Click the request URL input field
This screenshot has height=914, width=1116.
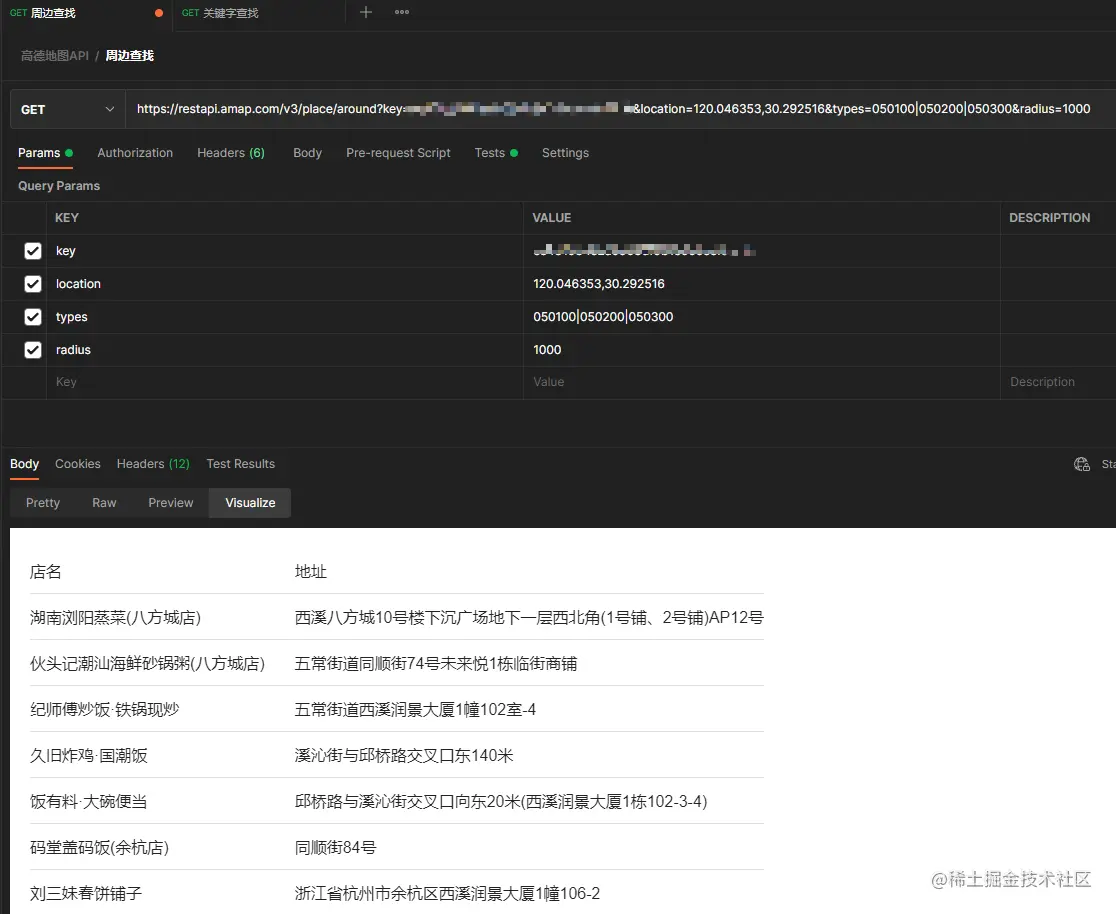[619, 109]
